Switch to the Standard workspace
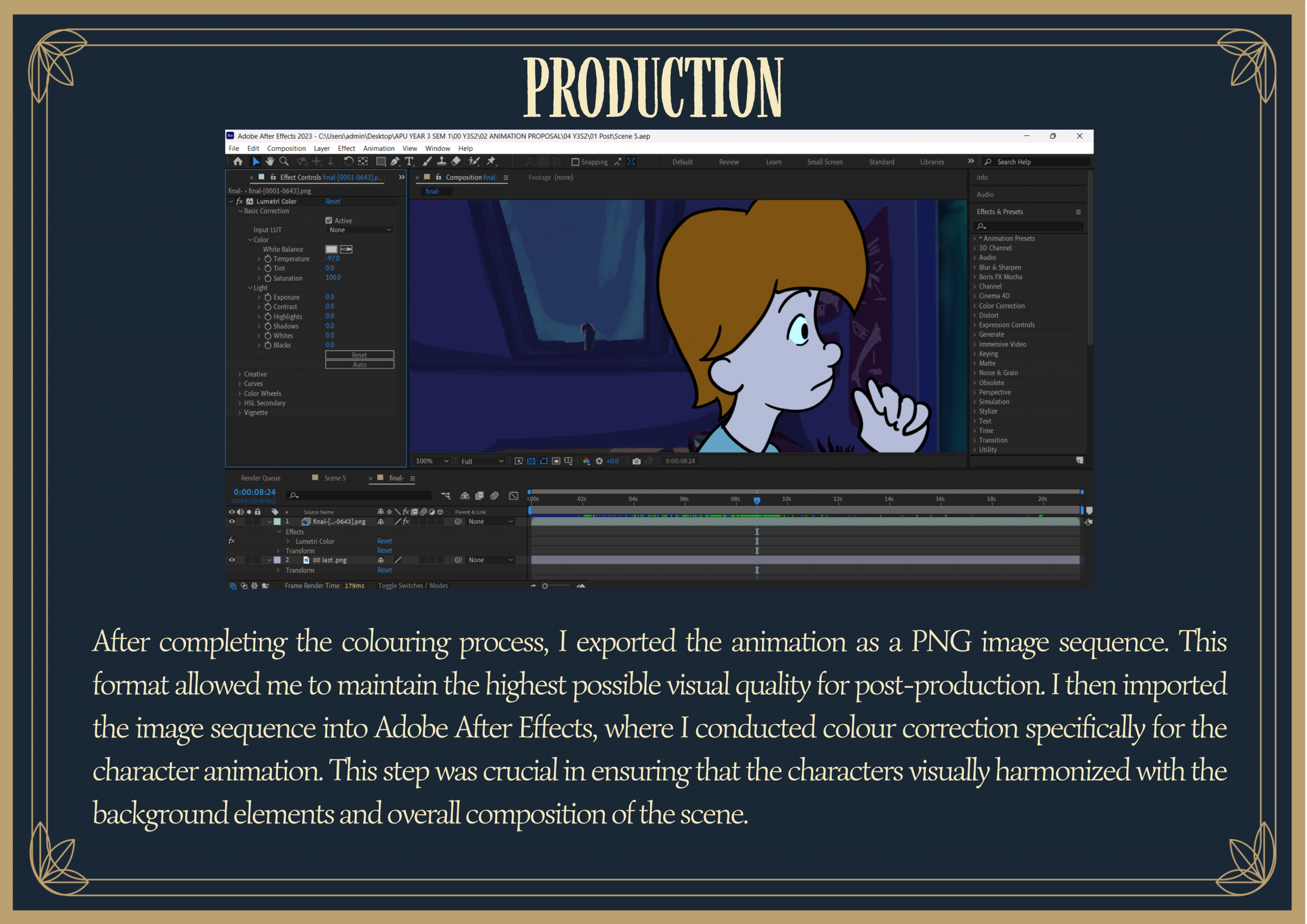The image size is (1307, 924). tap(882, 162)
